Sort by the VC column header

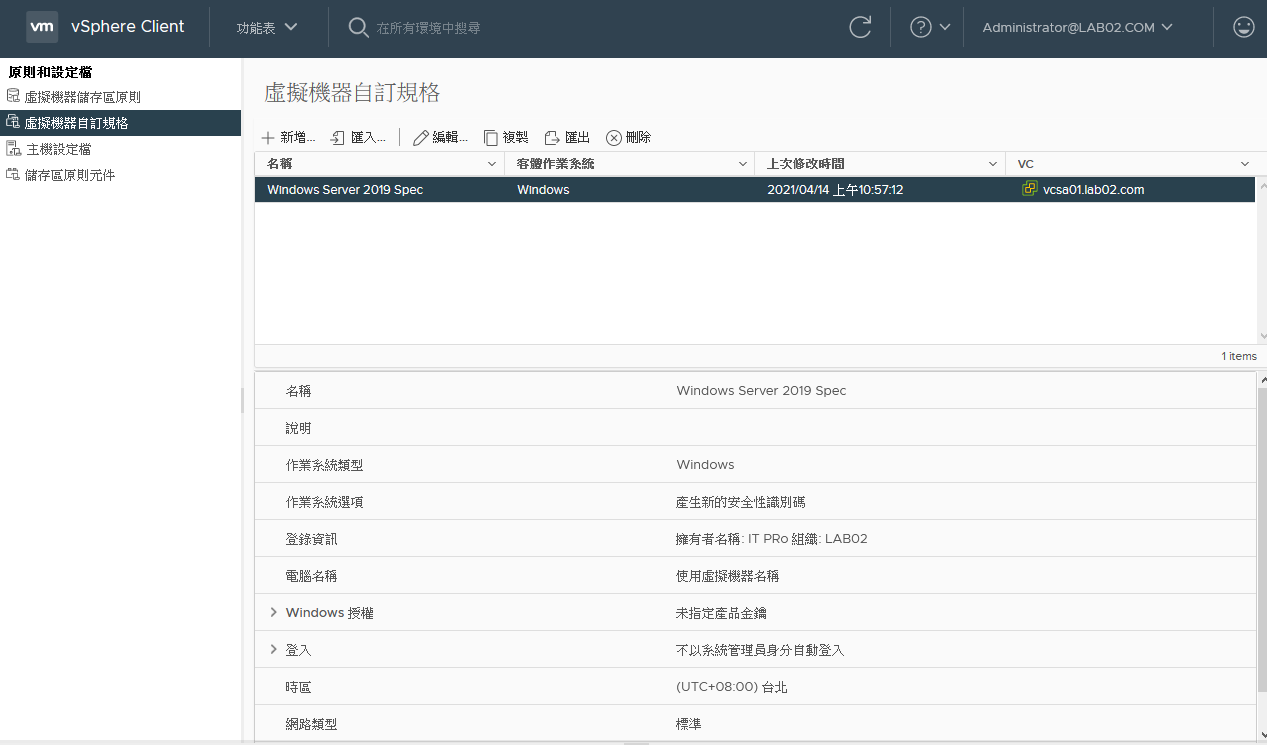point(1025,164)
